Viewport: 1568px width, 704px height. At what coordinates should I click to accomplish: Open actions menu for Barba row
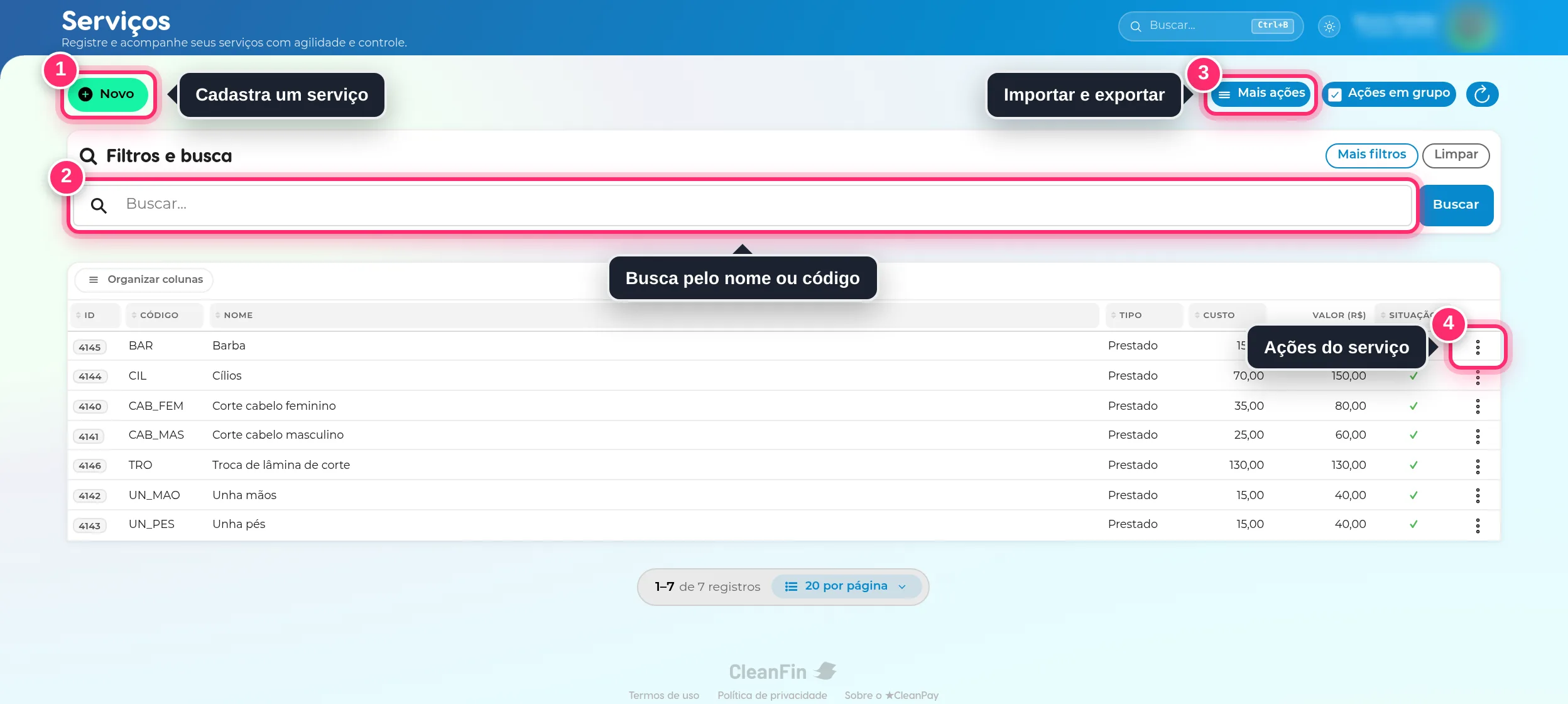1478,347
